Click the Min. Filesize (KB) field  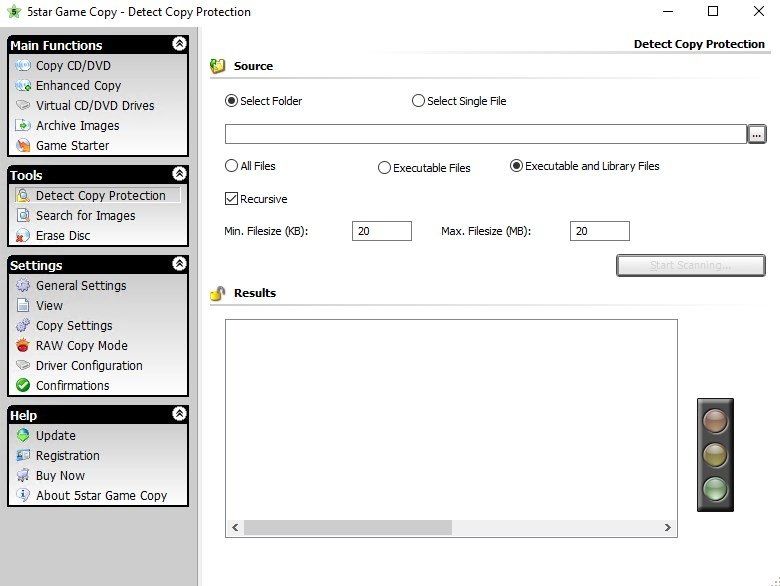(382, 231)
